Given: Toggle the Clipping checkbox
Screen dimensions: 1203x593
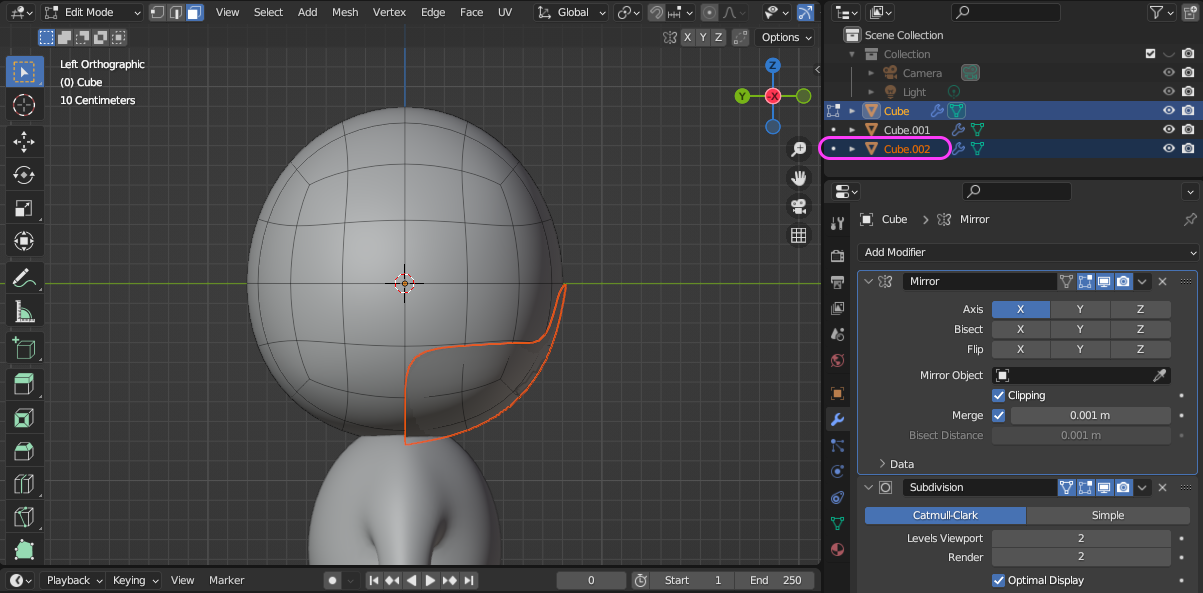Looking at the screenshot, I should (999, 395).
